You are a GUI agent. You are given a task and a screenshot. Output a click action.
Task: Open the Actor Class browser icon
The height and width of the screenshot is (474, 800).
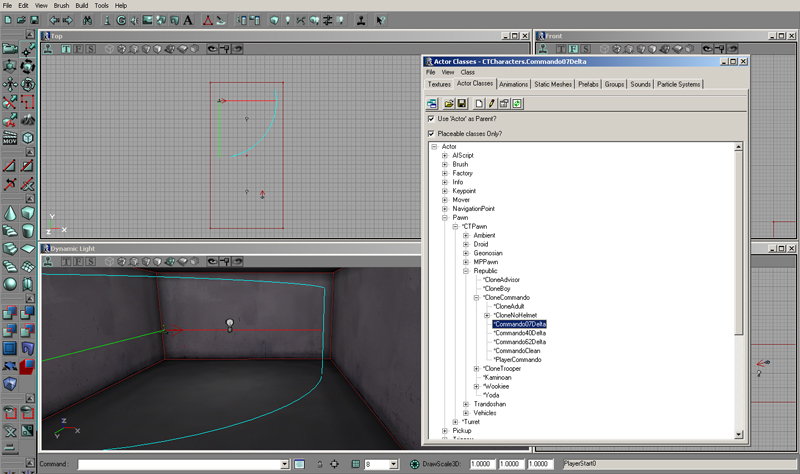click(107, 20)
